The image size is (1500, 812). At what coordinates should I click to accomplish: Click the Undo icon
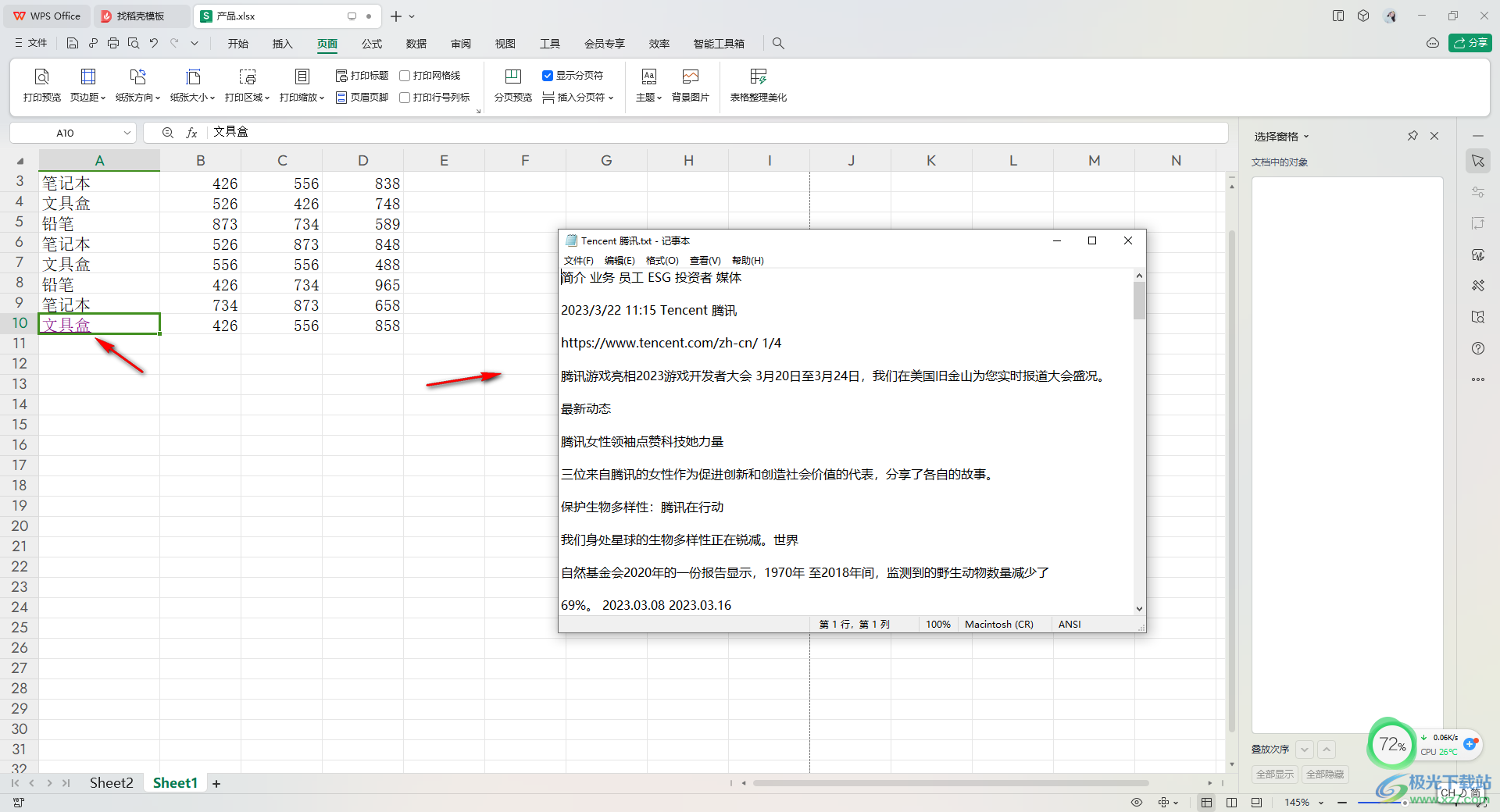[x=154, y=44]
